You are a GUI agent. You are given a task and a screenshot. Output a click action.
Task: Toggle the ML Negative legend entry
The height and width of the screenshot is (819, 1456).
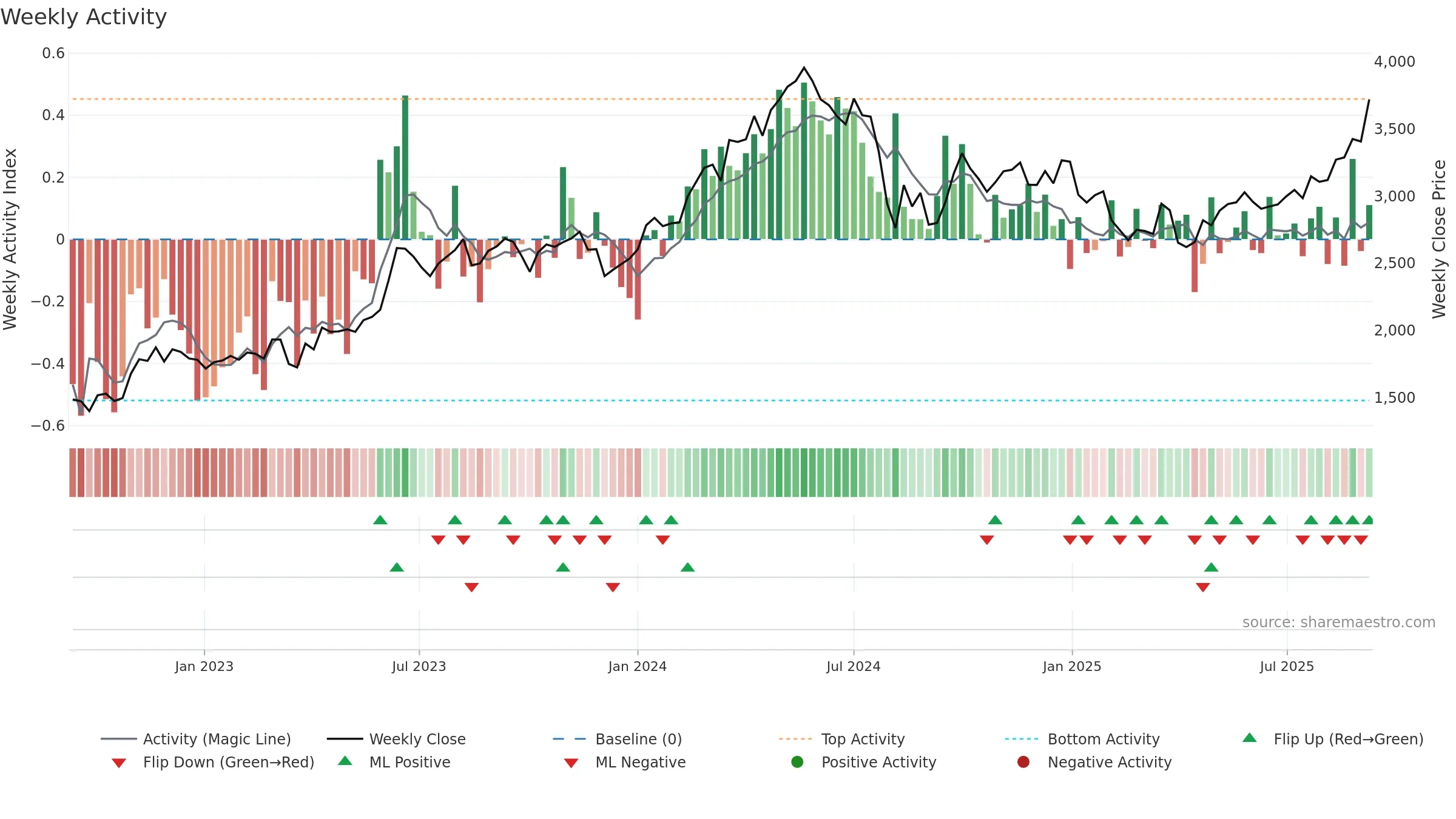click(625, 762)
